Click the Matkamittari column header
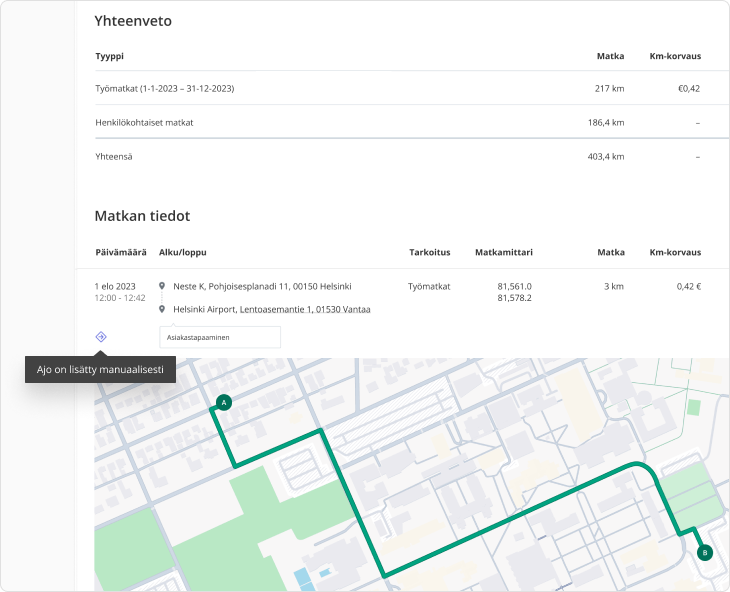This screenshot has width=730, height=592. pyautogui.click(x=503, y=253)
